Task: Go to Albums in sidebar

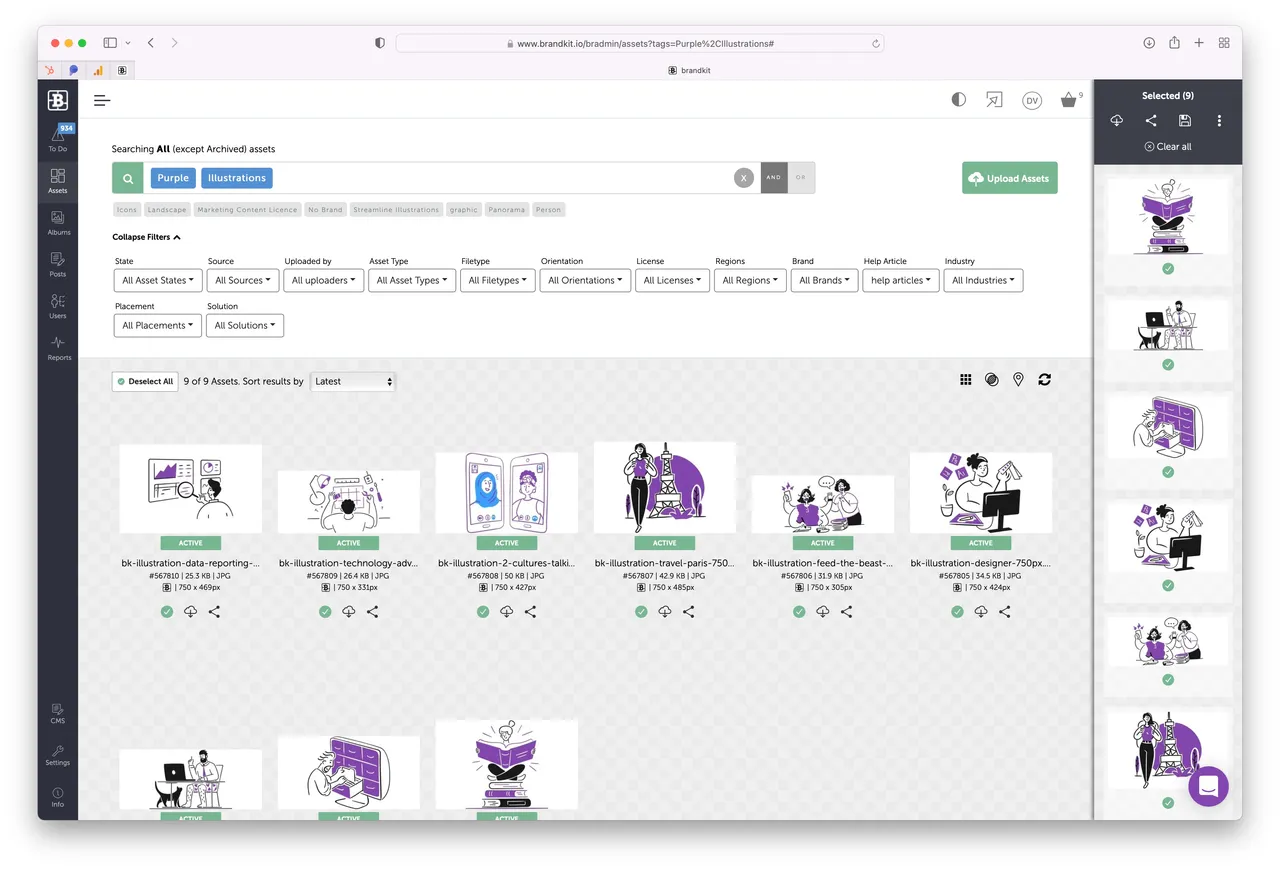Action: click(x=58, y=223)
